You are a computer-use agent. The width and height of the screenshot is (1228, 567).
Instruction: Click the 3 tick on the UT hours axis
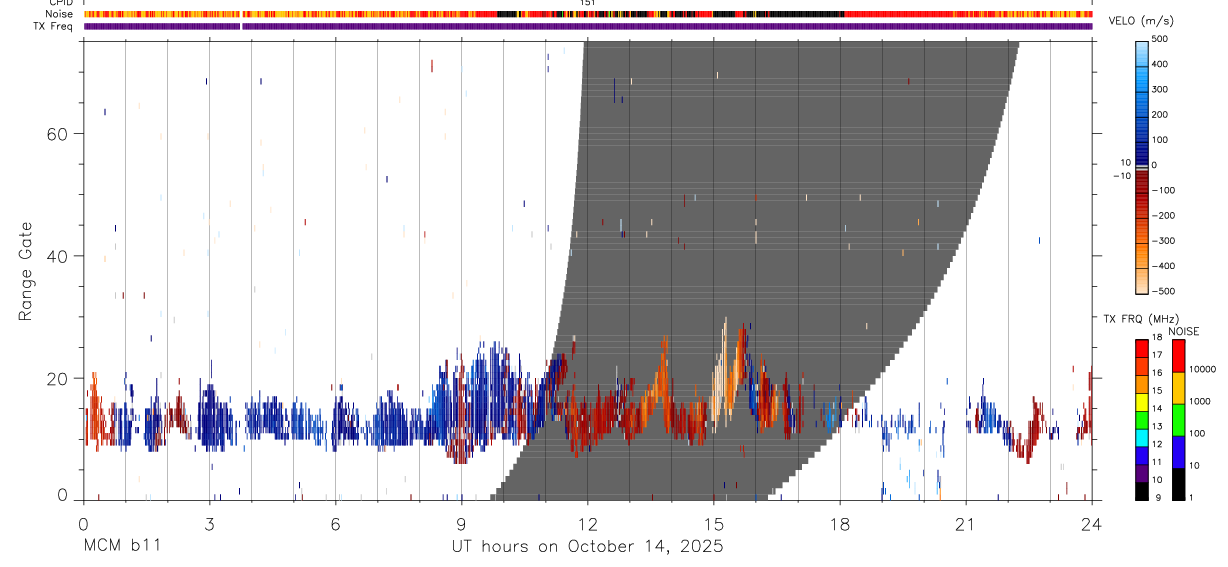click(x=209, y=523)
